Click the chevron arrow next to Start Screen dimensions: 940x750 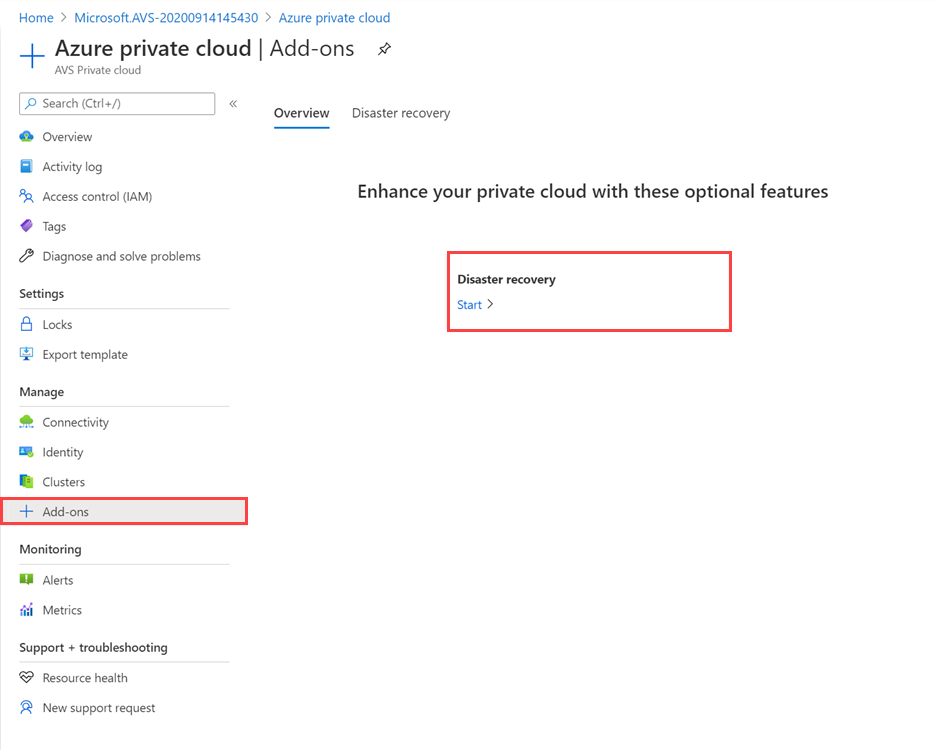pos(490,304)
